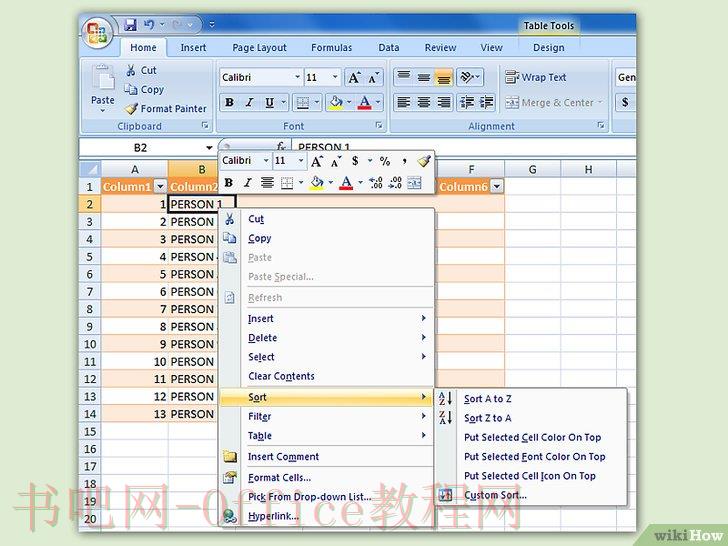Image resolution: width=728 pixels, height=546 pixels.
Task: Open ribbon font name Calibri dropdown
Action: point(297,77)
